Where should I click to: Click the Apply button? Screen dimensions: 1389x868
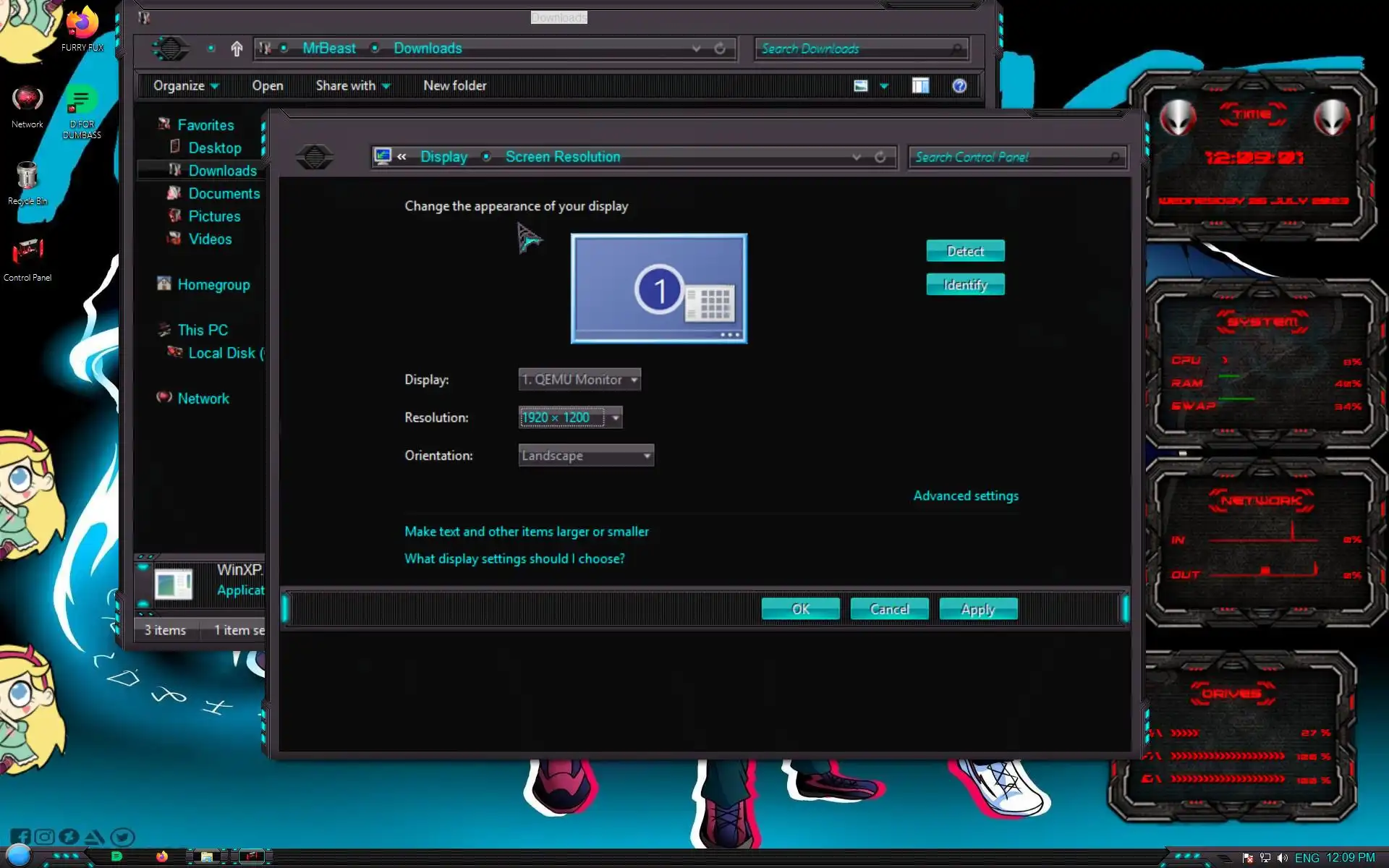point(977,609)
